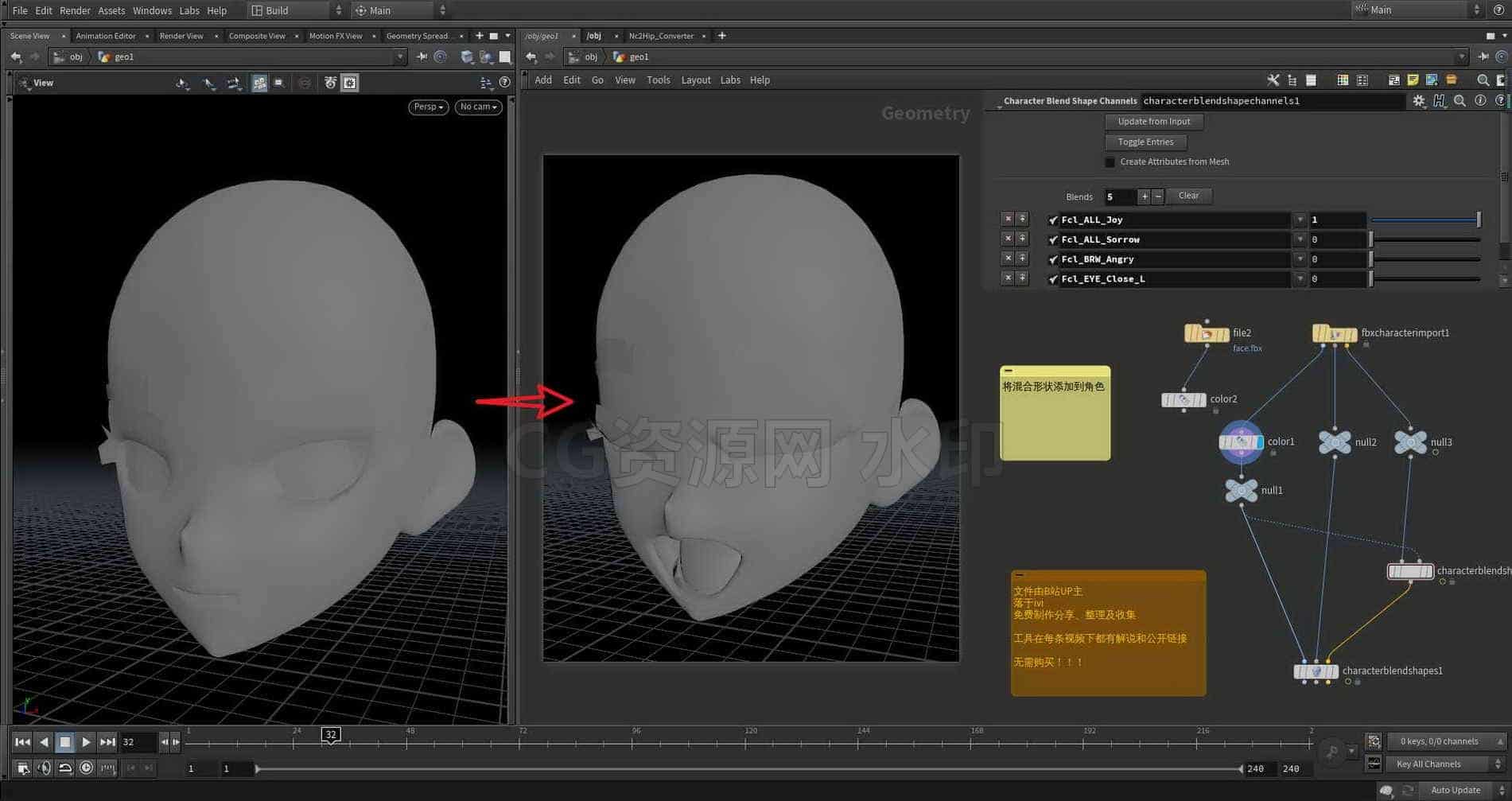This screenshot has height=801, width=1512.
Task: Play animation backward
Action: [44, 742]
